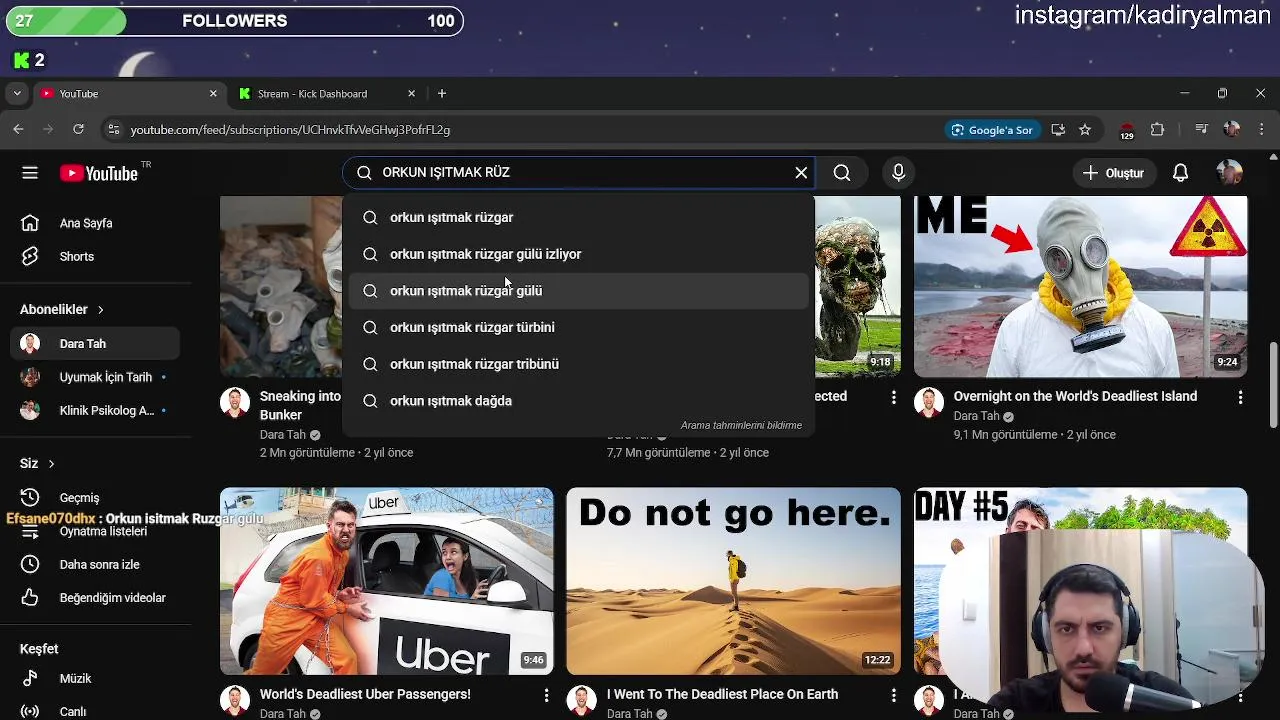1280x720 pixels.
Task: Open the Dara Tah subscription channel
Action: 95,344
